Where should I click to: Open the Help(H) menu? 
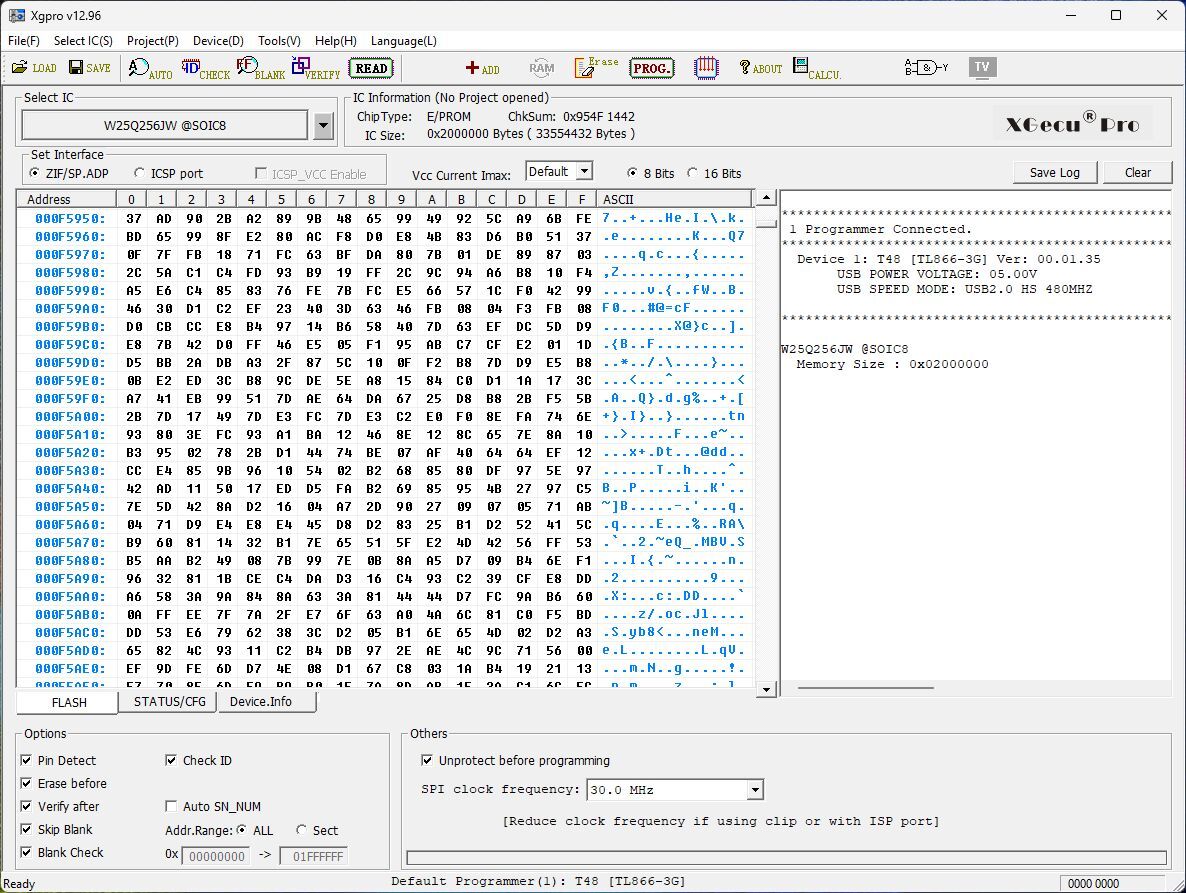point(336,41)
